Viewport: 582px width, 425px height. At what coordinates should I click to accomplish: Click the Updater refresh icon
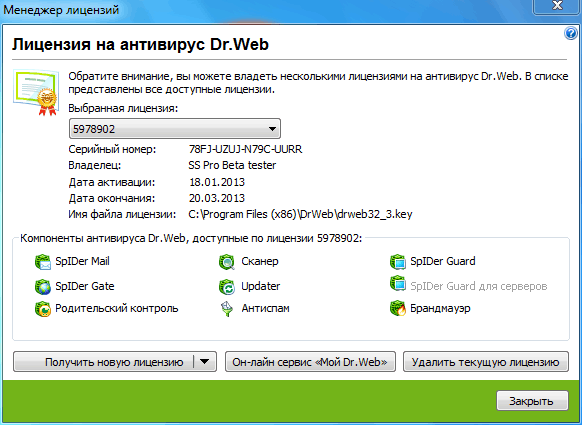click(x=227, y=287)
